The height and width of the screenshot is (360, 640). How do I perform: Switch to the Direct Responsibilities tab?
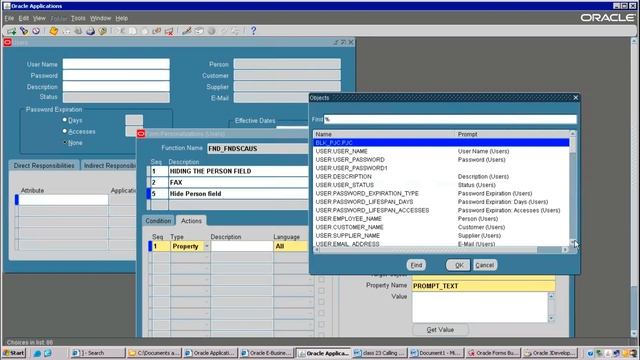pyautogui.click(x=44, y=165)
